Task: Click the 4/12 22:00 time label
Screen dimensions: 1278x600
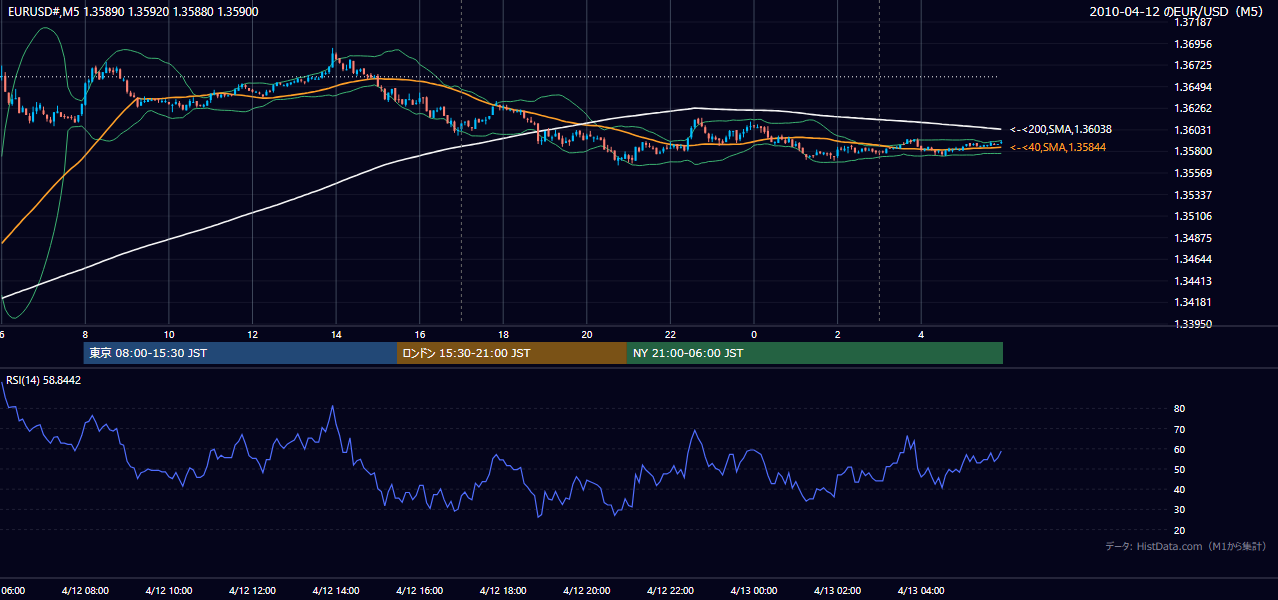Action: (x=670, y=591)
